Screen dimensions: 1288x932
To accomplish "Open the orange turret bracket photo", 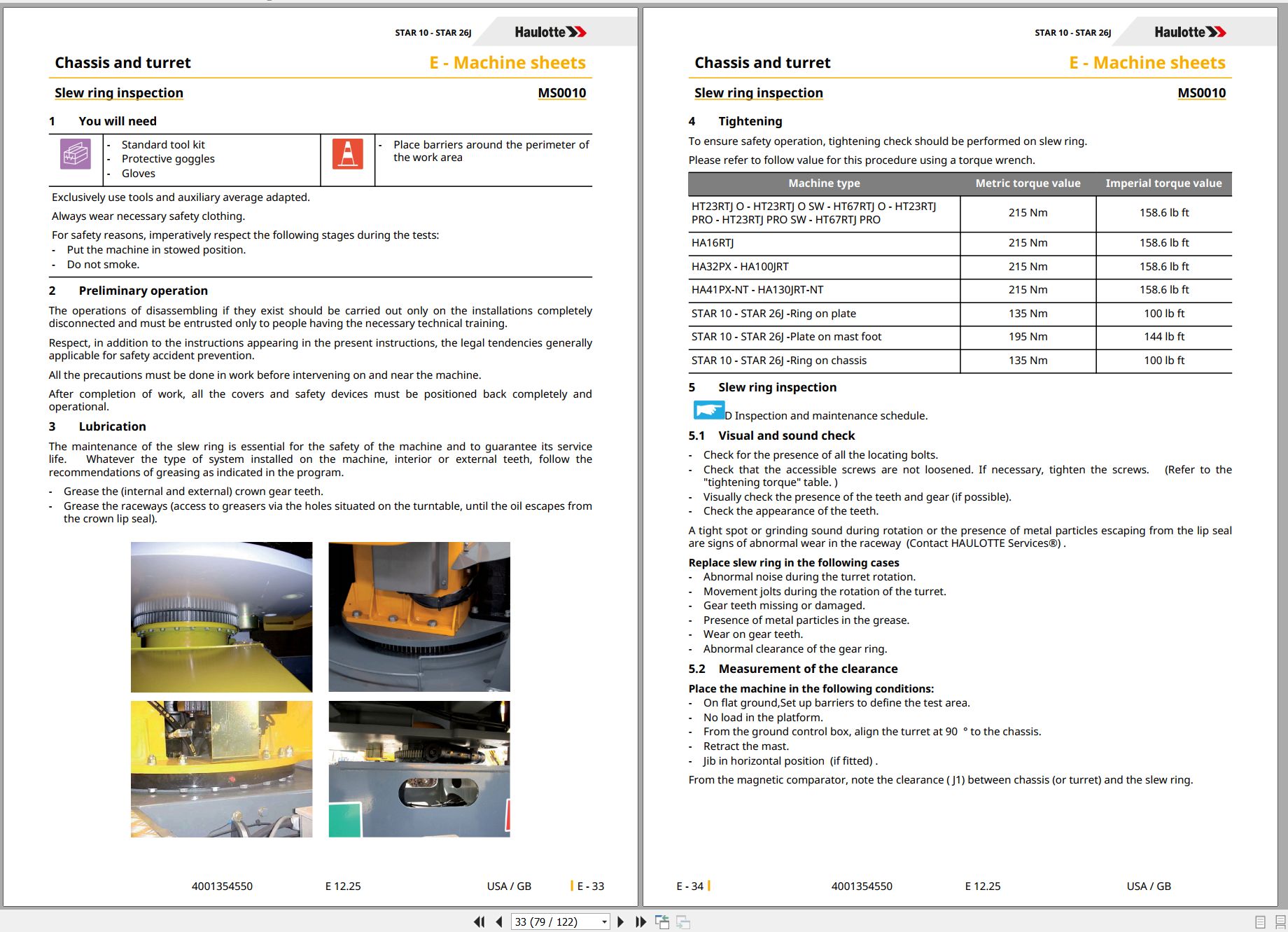I will (419, 617).
